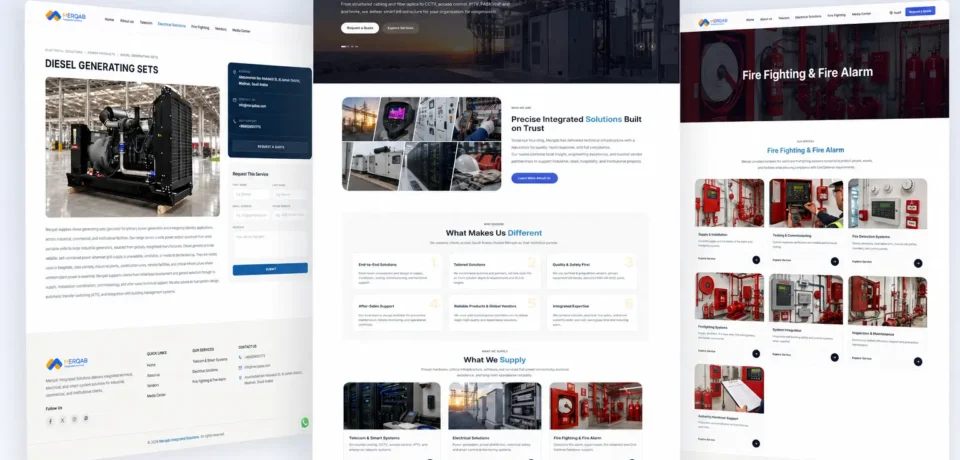Click Email Address input field
The height and width of the screenshot is (460, 960).
(251, 214)
